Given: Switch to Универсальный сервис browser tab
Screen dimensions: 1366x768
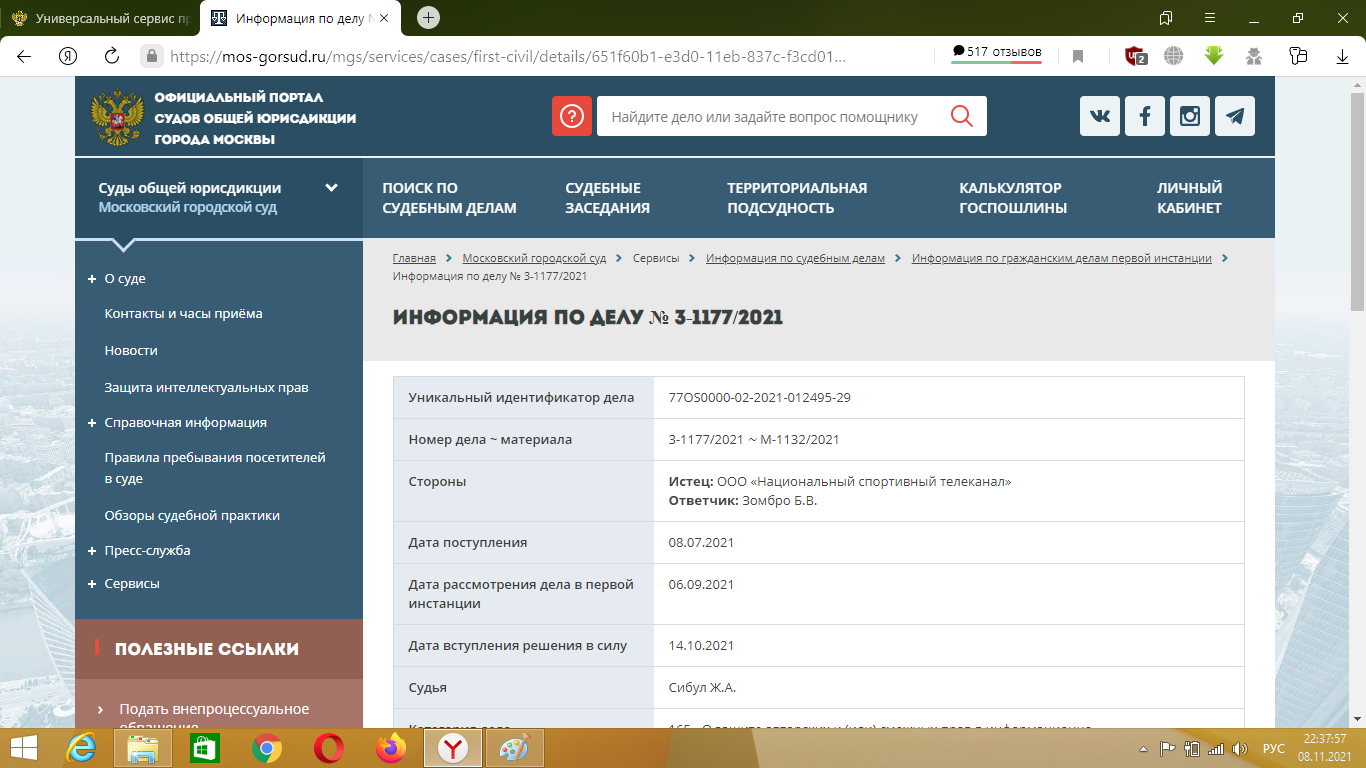Looking at the screenshot, I should pos(100,18).
